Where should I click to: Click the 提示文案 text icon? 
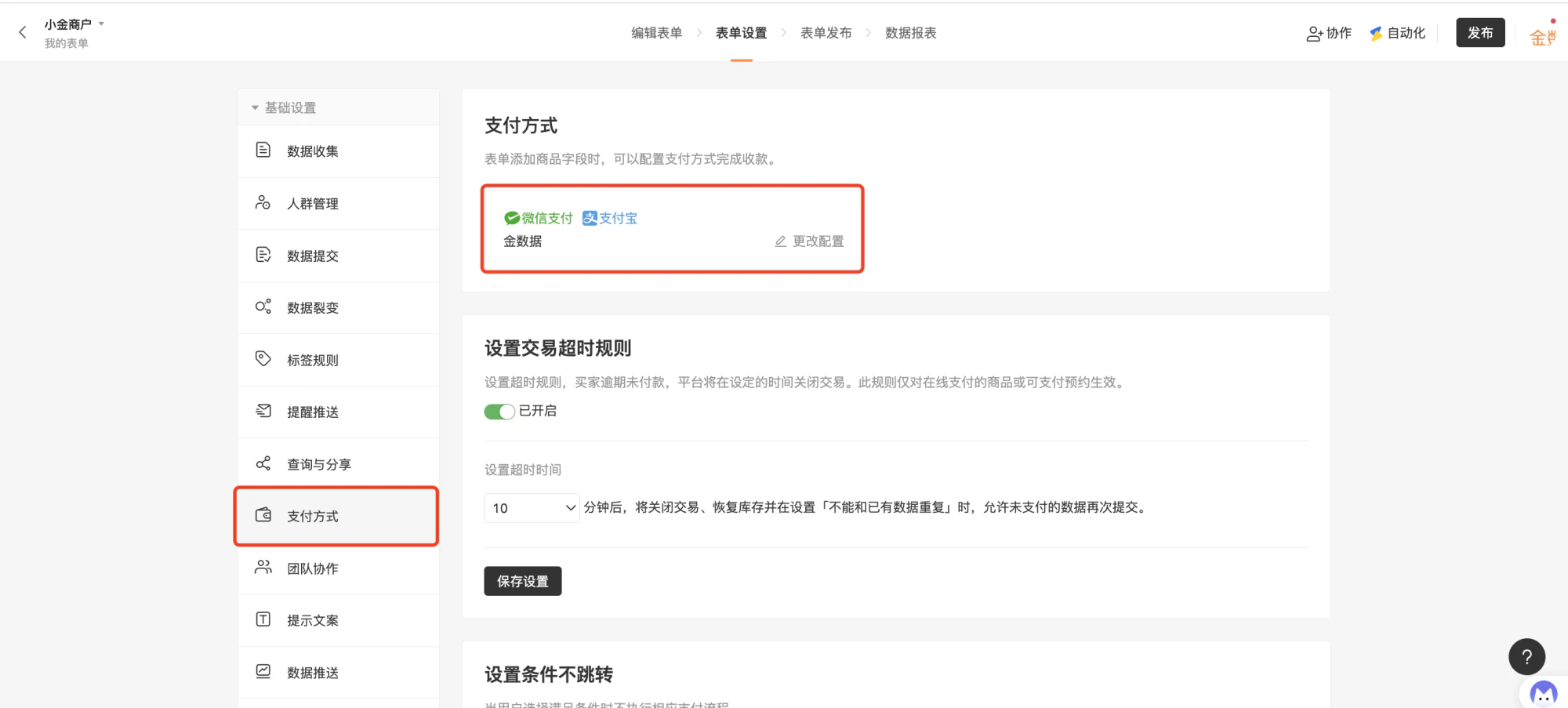(263, 619)
